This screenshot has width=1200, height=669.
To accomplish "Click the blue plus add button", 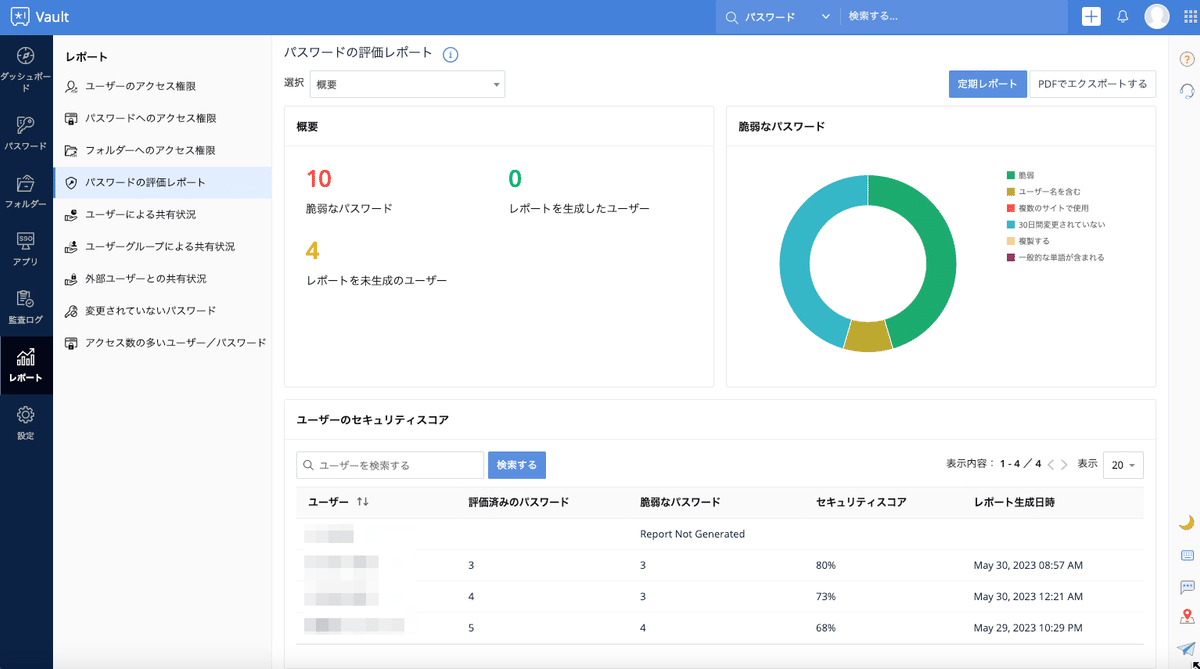I will [x=1091, y=17].
